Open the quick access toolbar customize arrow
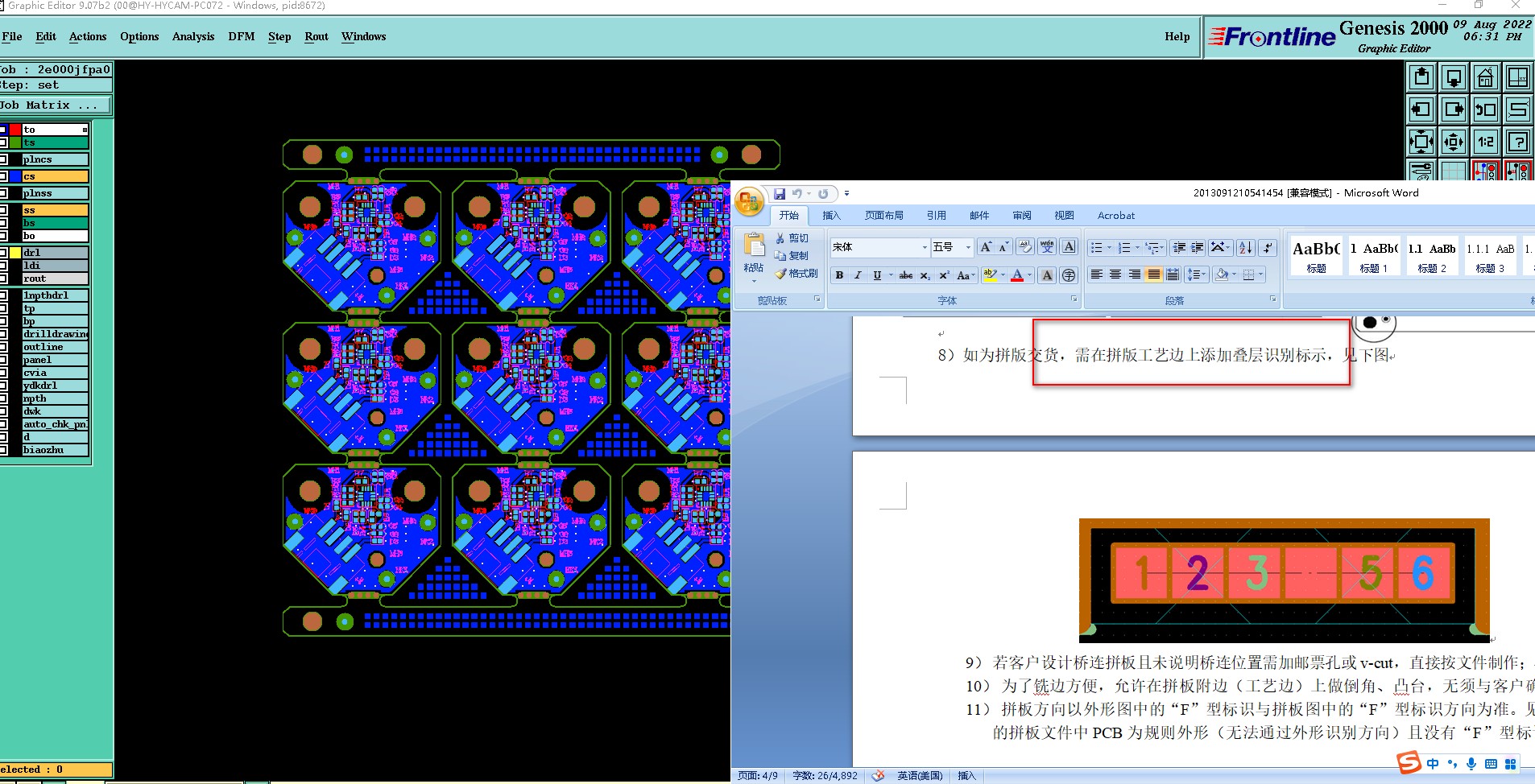The image size is (1535, 784). coord(846,194)
